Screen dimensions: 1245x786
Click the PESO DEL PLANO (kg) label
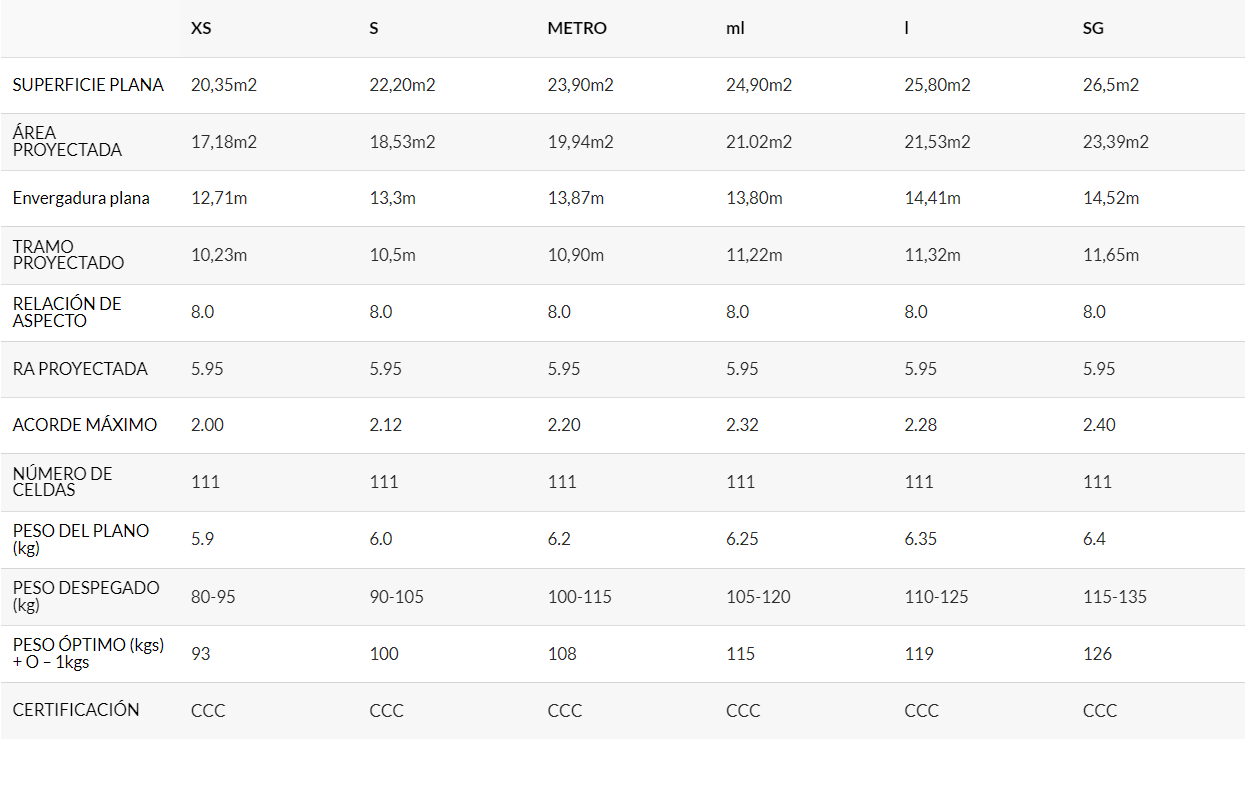(x=81, y=539)
